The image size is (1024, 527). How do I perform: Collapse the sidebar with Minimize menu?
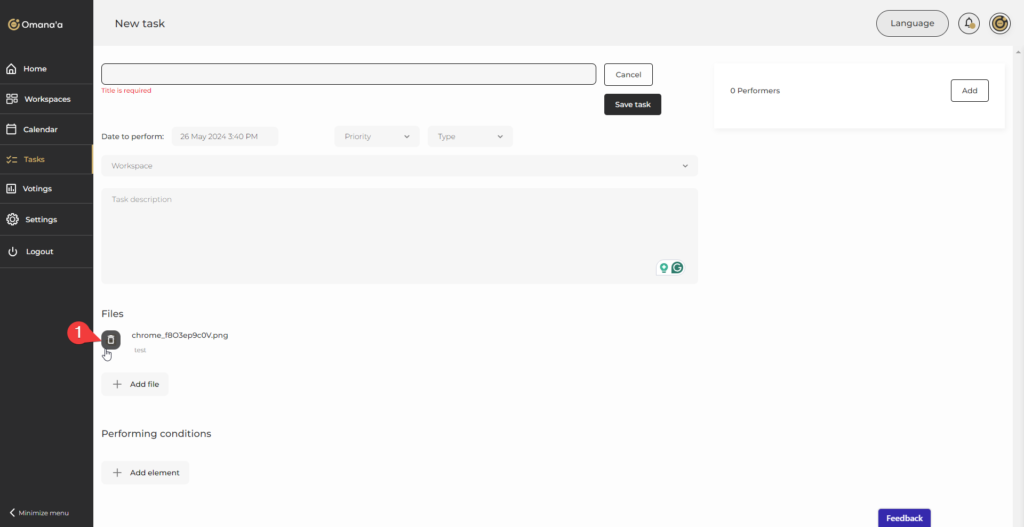[40, 513]
